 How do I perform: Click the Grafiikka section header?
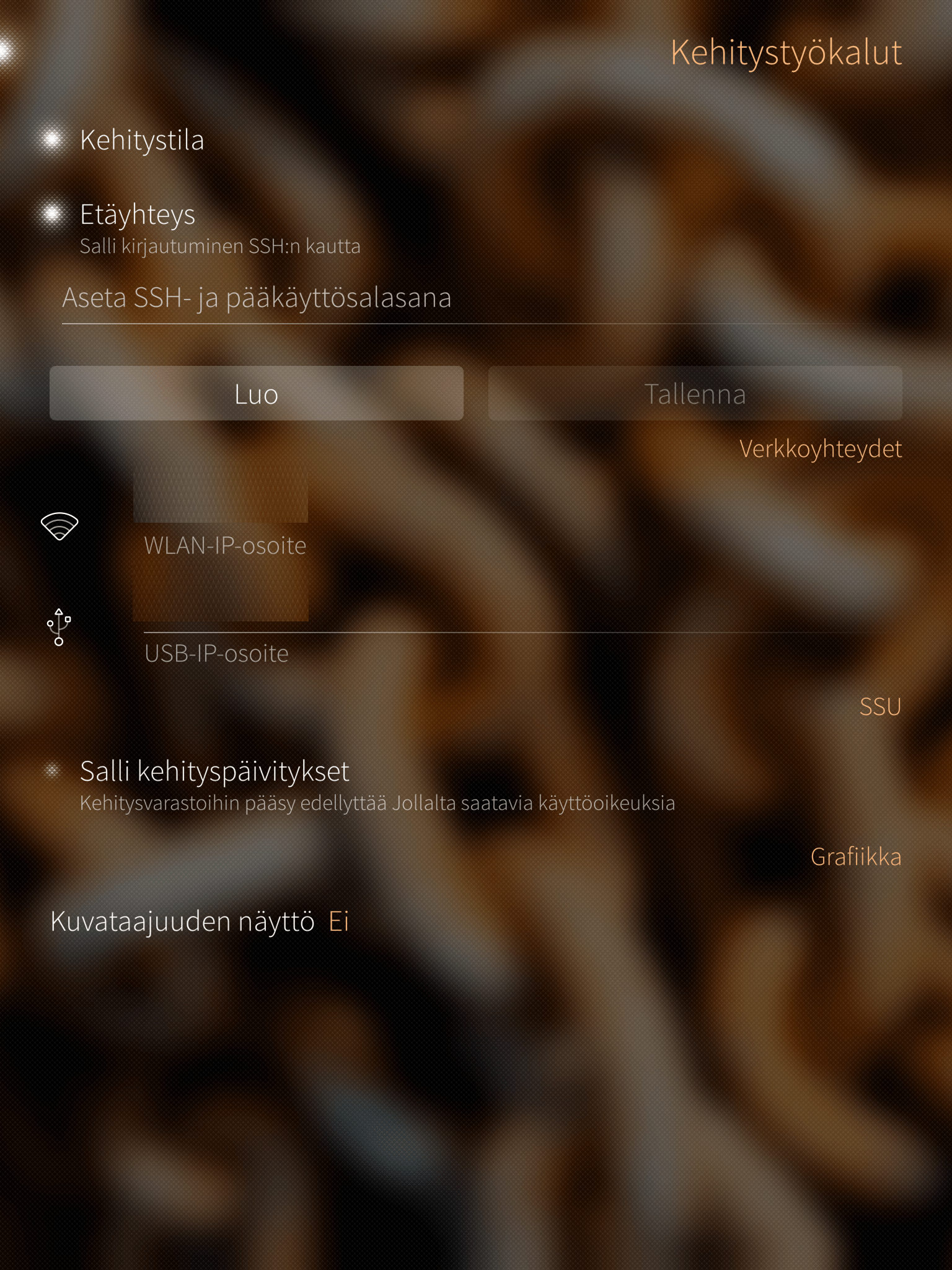856,857
